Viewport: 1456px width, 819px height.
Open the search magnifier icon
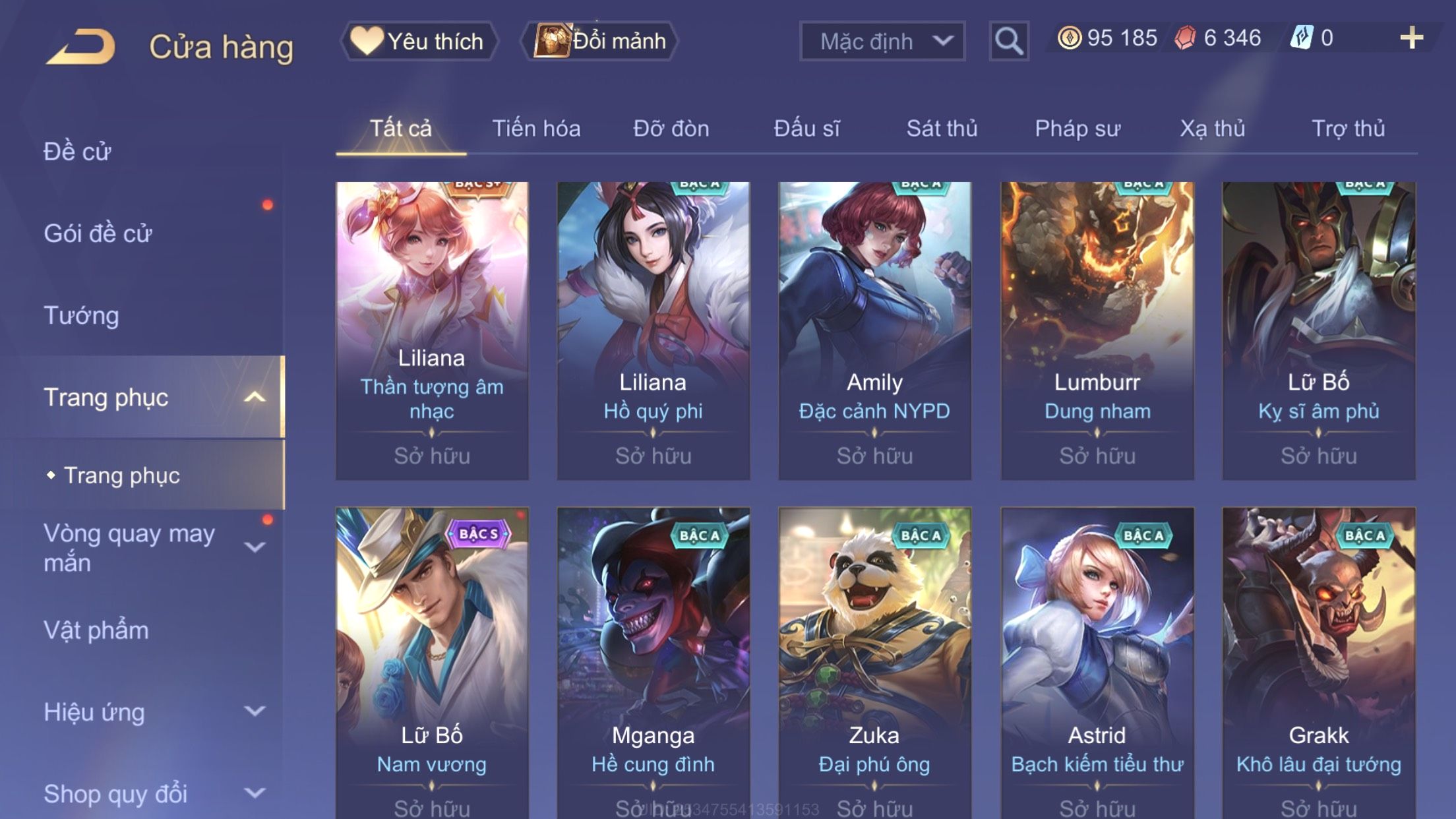(x=1009, y=41)
